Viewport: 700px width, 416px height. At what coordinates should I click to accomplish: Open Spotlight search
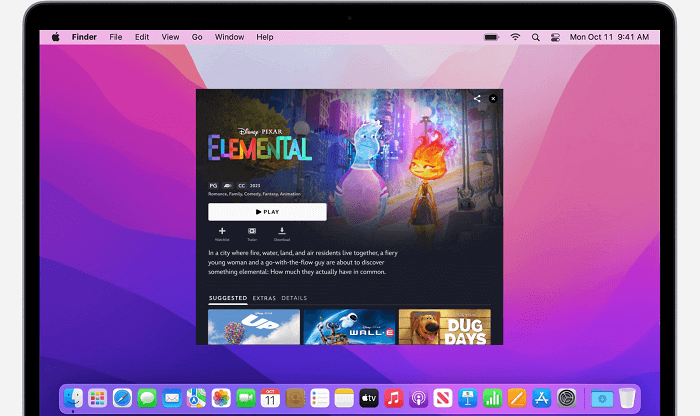point(535,37)
